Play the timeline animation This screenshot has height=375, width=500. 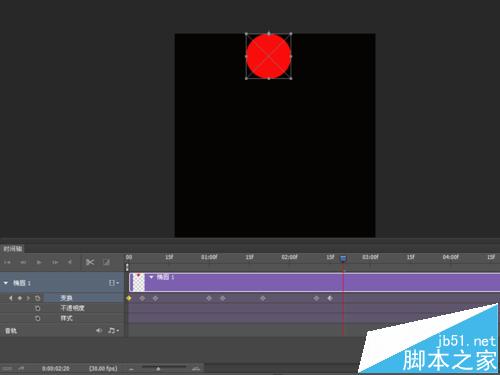coord(39,262)
